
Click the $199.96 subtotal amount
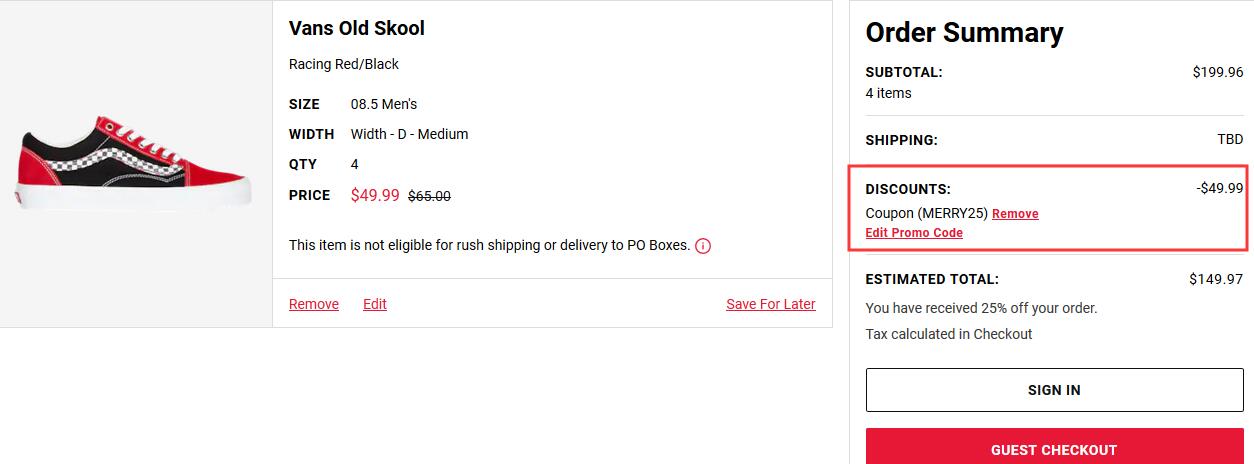(1218, 72)
